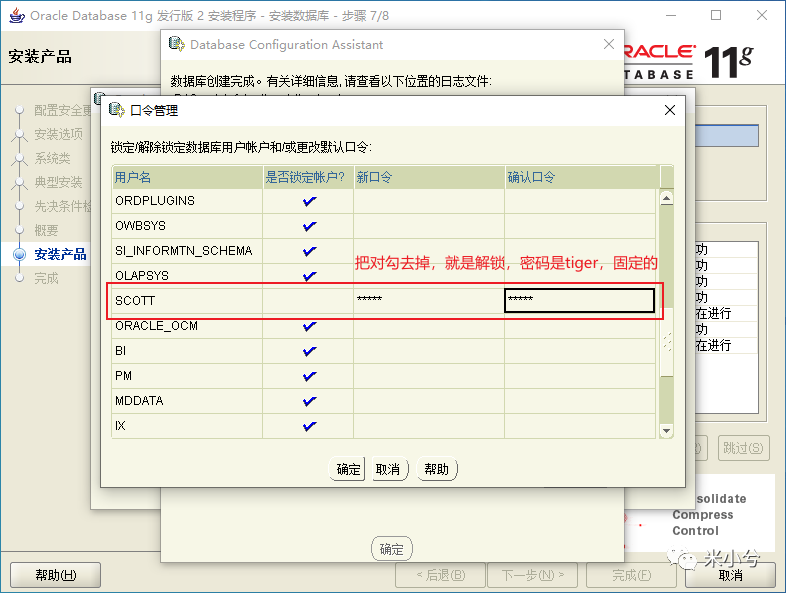
Task: Click 下一步(N) in the installer
Action: click(x=533, y=575)
